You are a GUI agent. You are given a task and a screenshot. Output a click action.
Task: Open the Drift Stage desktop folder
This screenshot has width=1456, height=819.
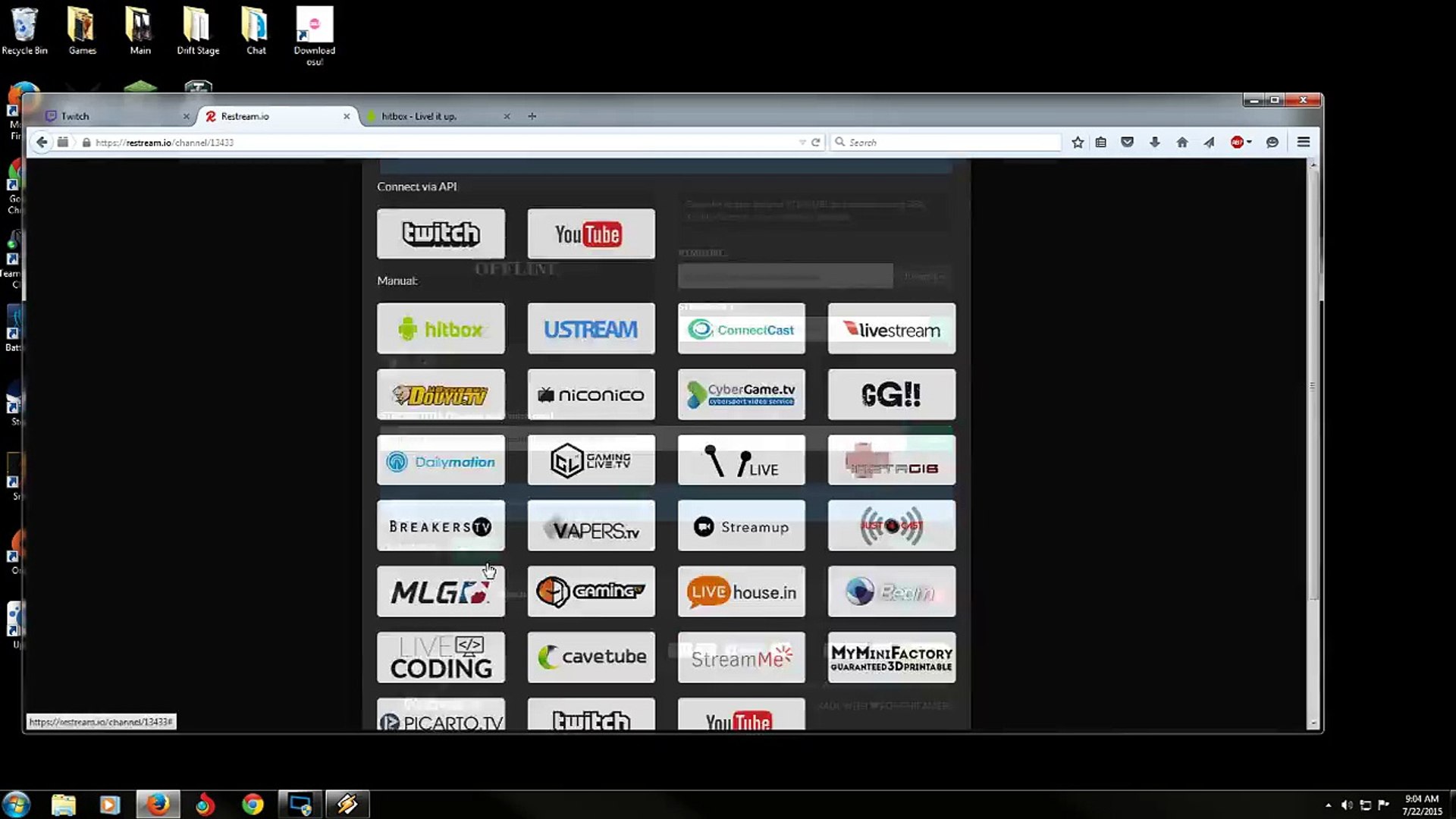(x=197, y=31)
